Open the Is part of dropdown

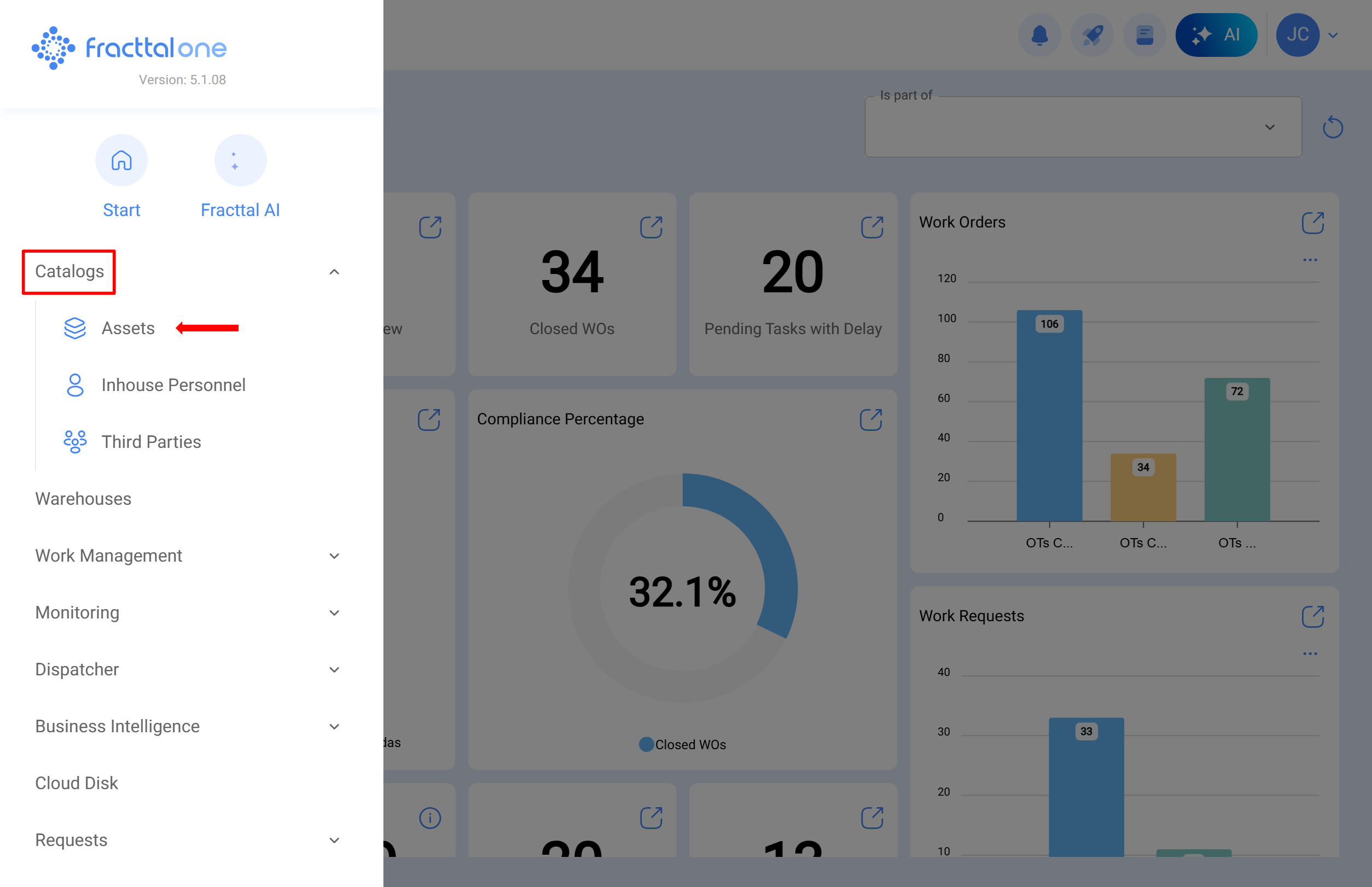tap(1270, 127)
